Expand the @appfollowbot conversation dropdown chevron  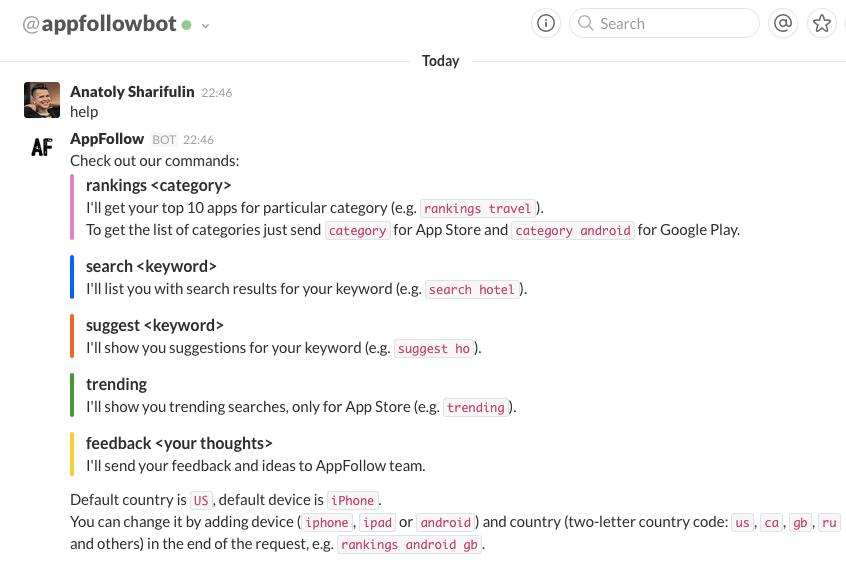pyautogui.click(x=205, y=26)
